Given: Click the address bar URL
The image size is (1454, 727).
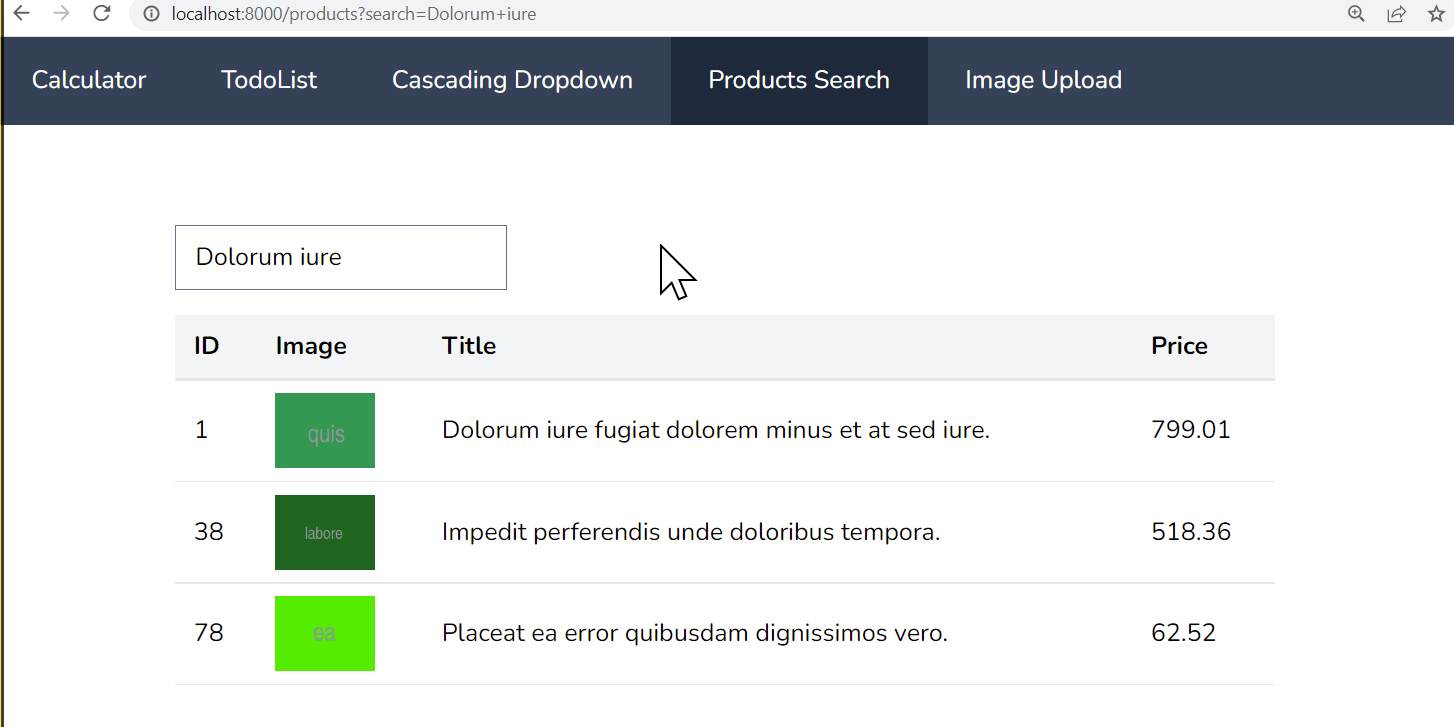Looking at the screenshot, I should point(354,15).
